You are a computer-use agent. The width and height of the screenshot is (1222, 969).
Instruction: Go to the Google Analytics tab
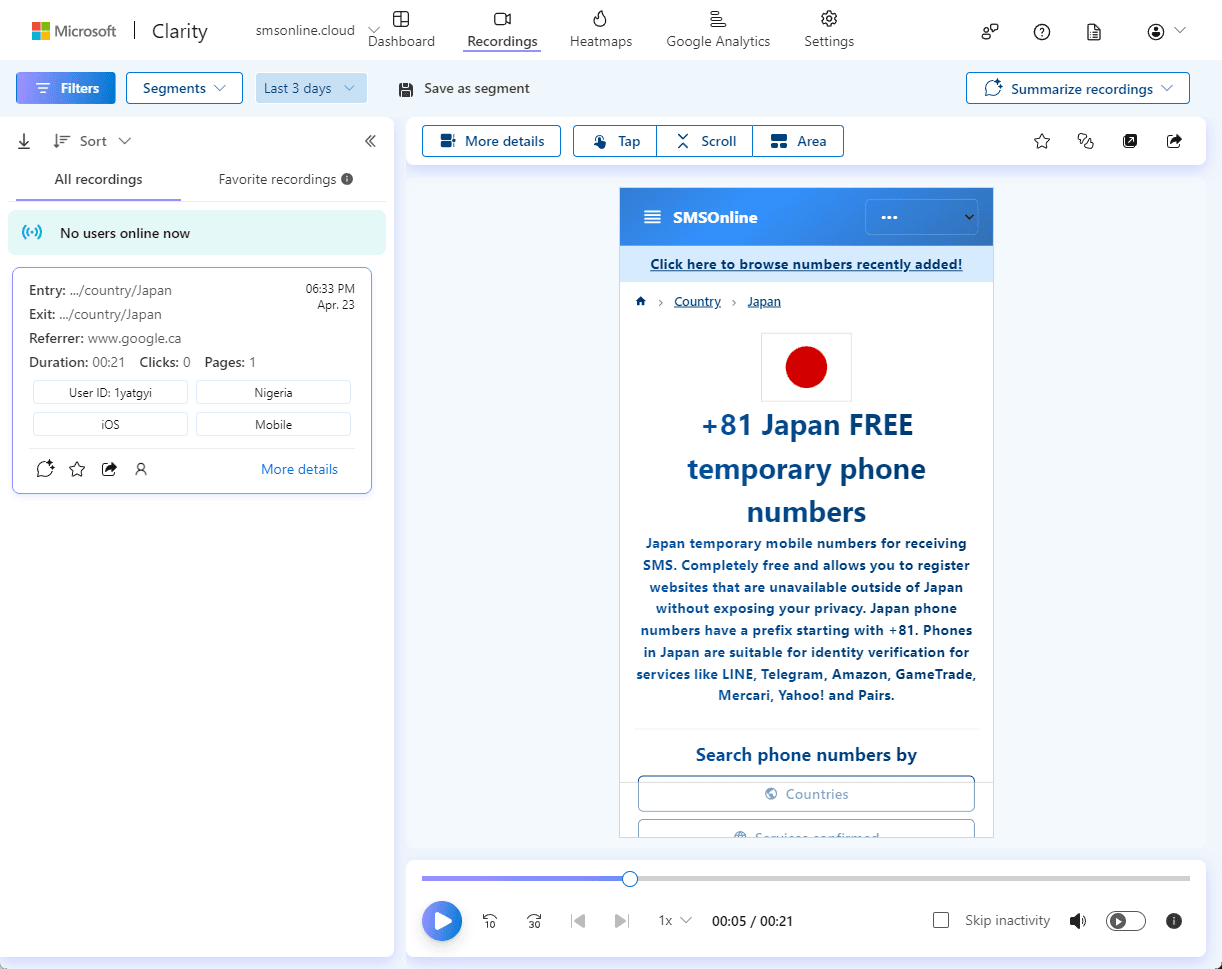tap(718, 30)
